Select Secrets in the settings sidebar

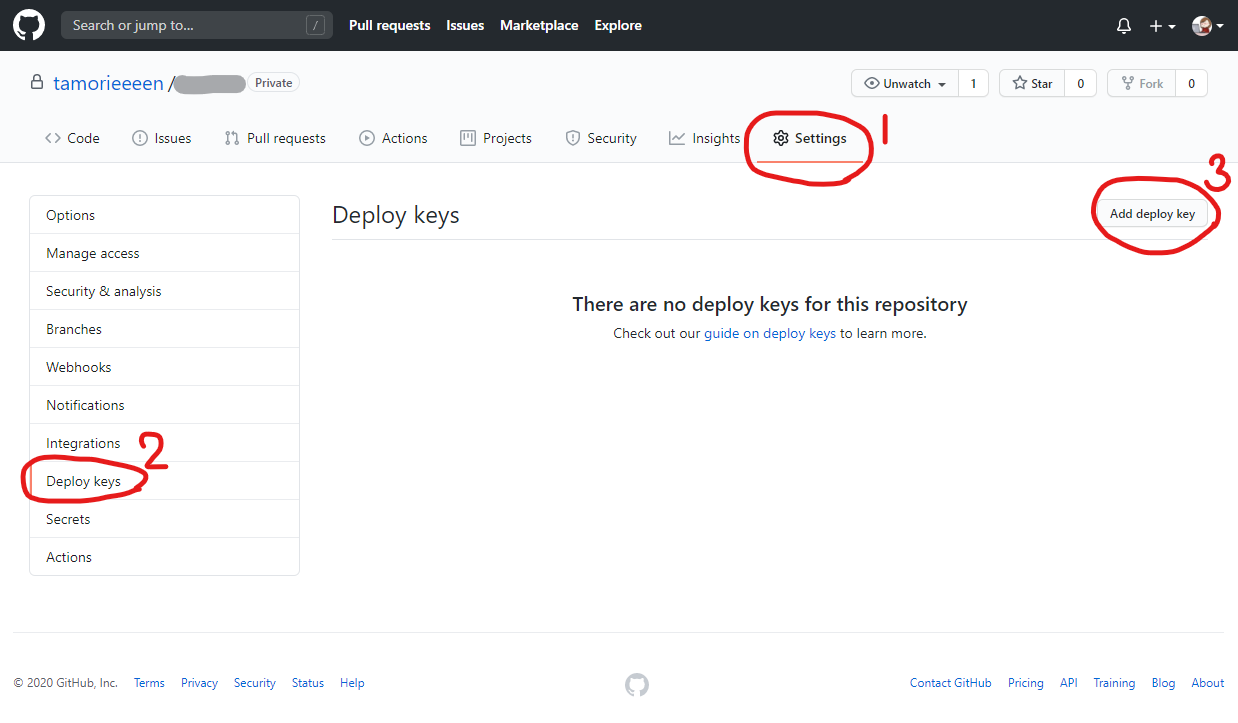67,518
